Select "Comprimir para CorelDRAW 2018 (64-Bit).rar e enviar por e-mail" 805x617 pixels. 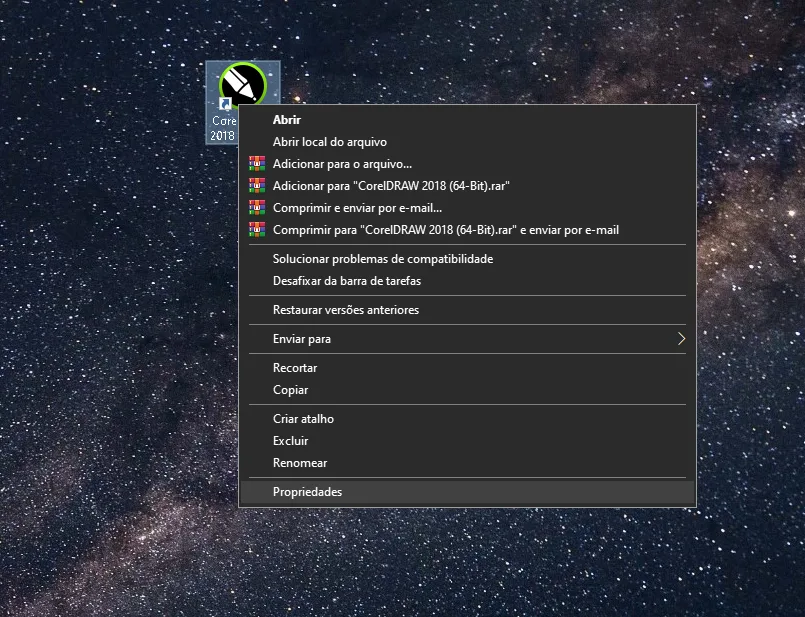coord(445,230)
